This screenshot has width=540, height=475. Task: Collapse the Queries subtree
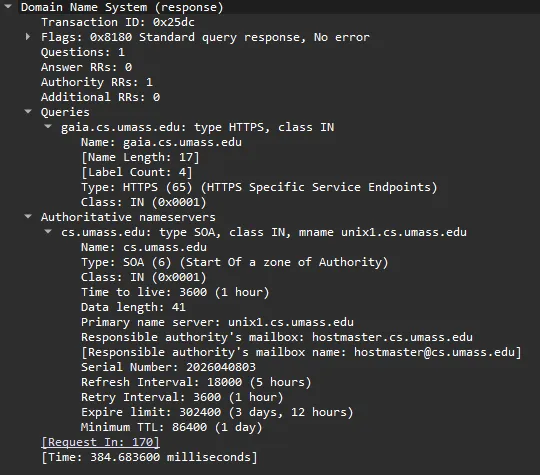click(x=28, y=111)
